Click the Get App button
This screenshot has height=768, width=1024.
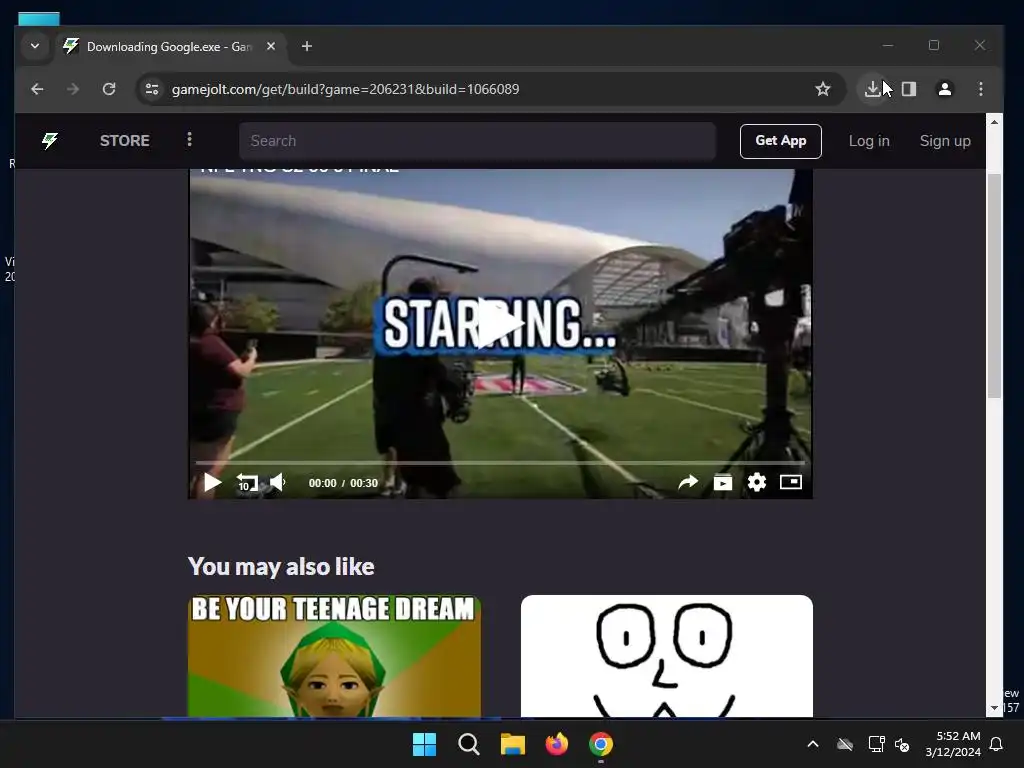tap(780, 141)
